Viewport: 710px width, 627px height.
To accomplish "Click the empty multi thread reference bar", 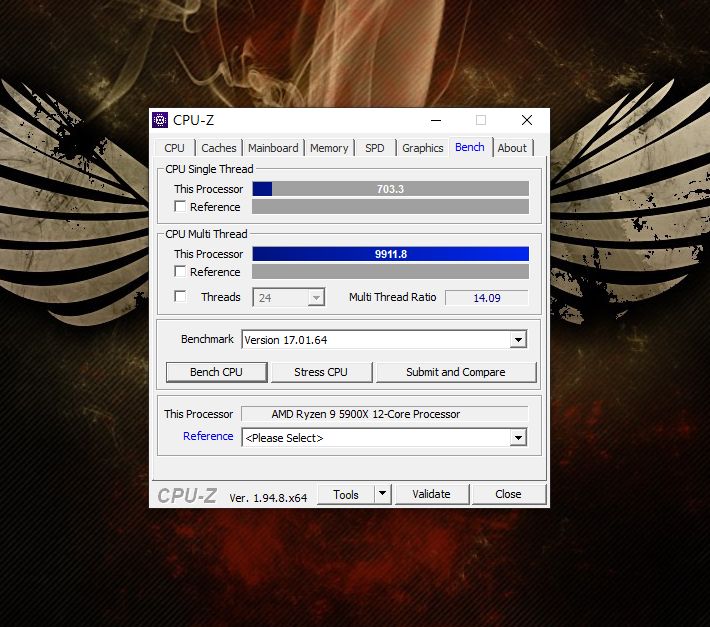I will tap(390, 272).
